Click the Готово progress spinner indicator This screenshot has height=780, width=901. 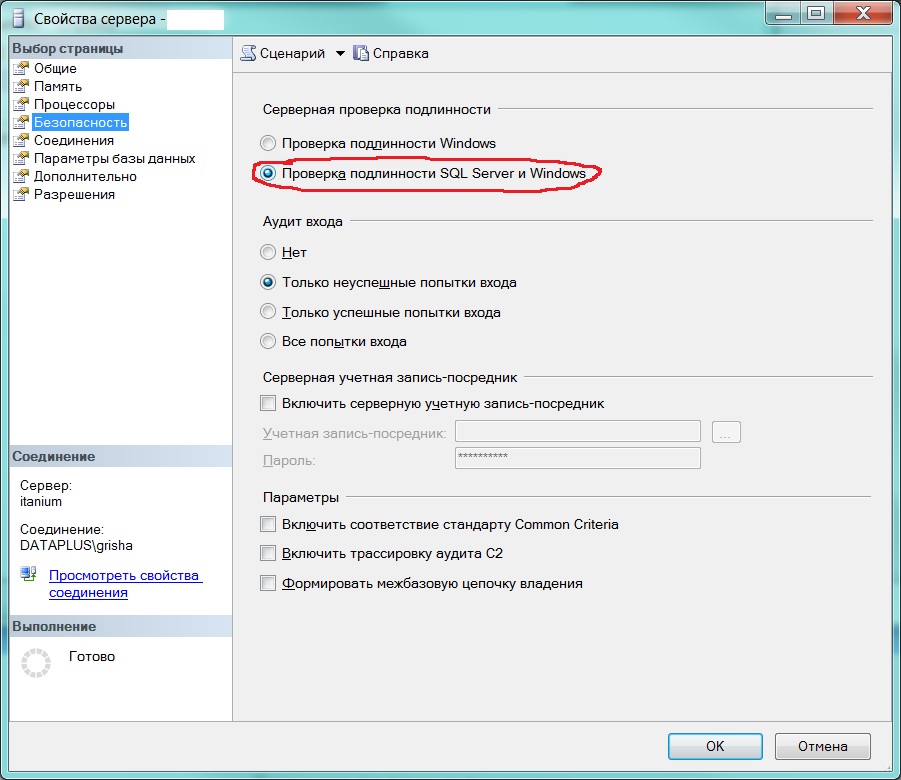click(36, 663)
